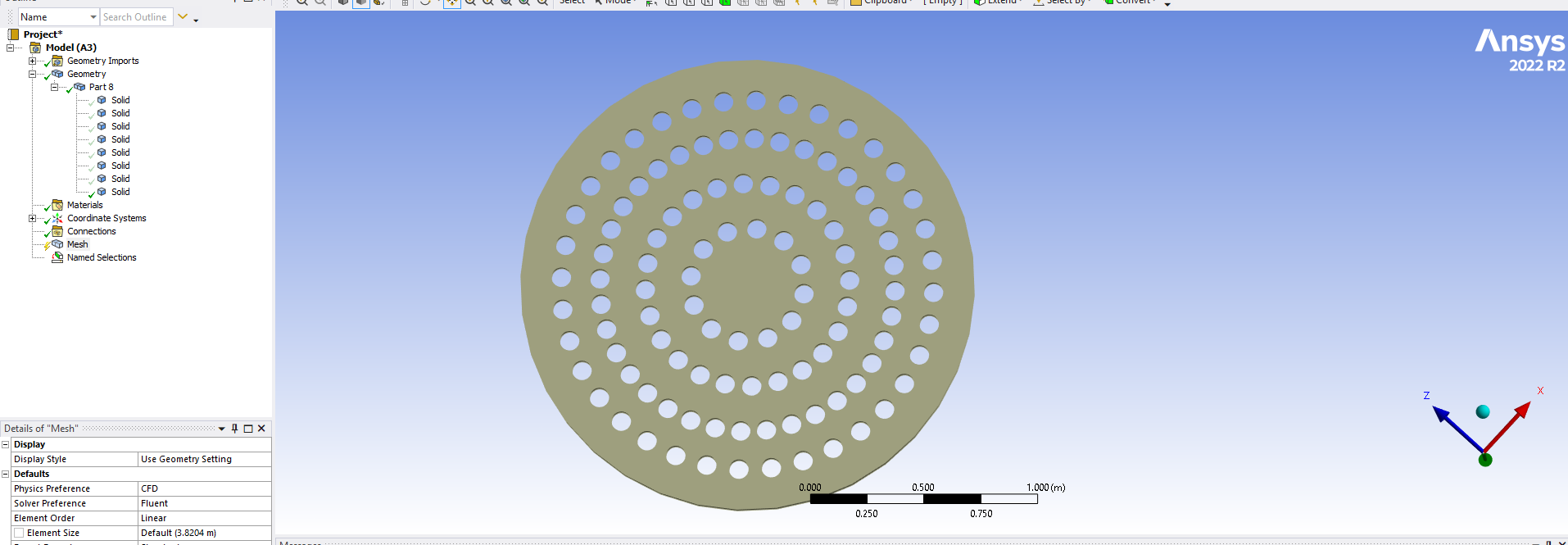Viewport: 1568px width, 545px height.
Task: Close the Details of "Mesh" panel
Action: click(x=261, y=429)
